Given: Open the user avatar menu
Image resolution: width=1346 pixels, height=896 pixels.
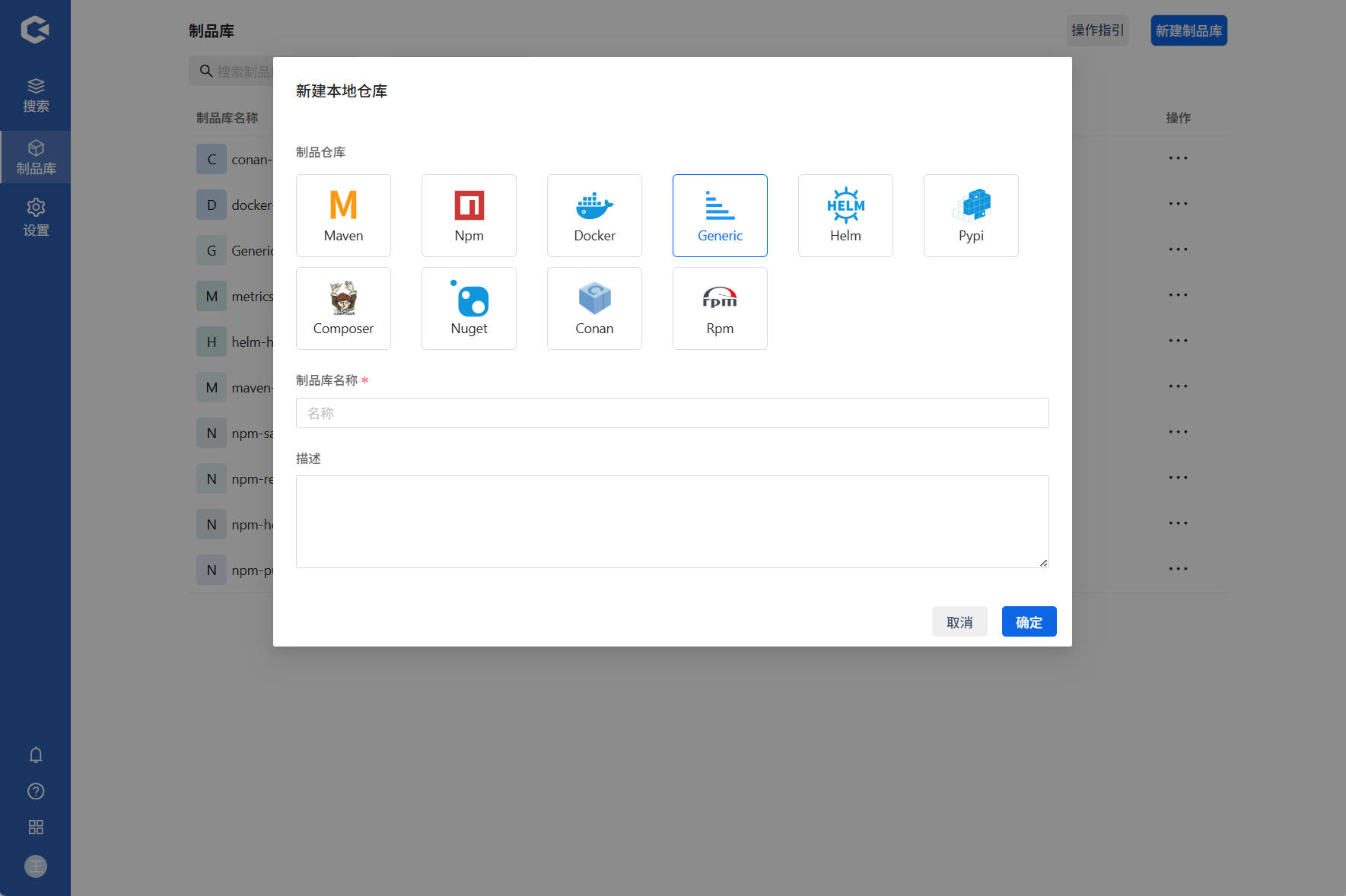Looking at the screenshot, I should 36,866.
